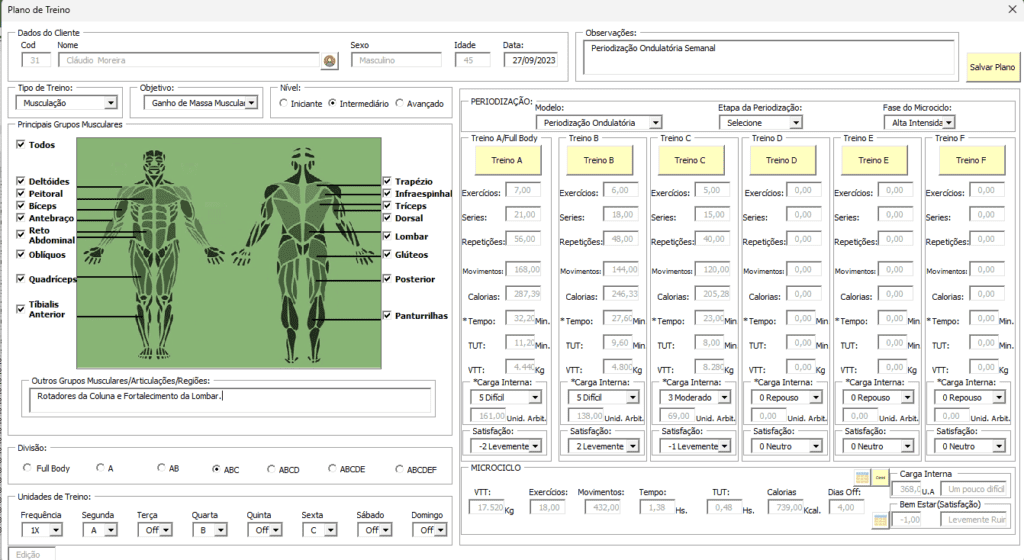Open the Treino B button
The image size is (1024, 560).
(x=599, y=160)
